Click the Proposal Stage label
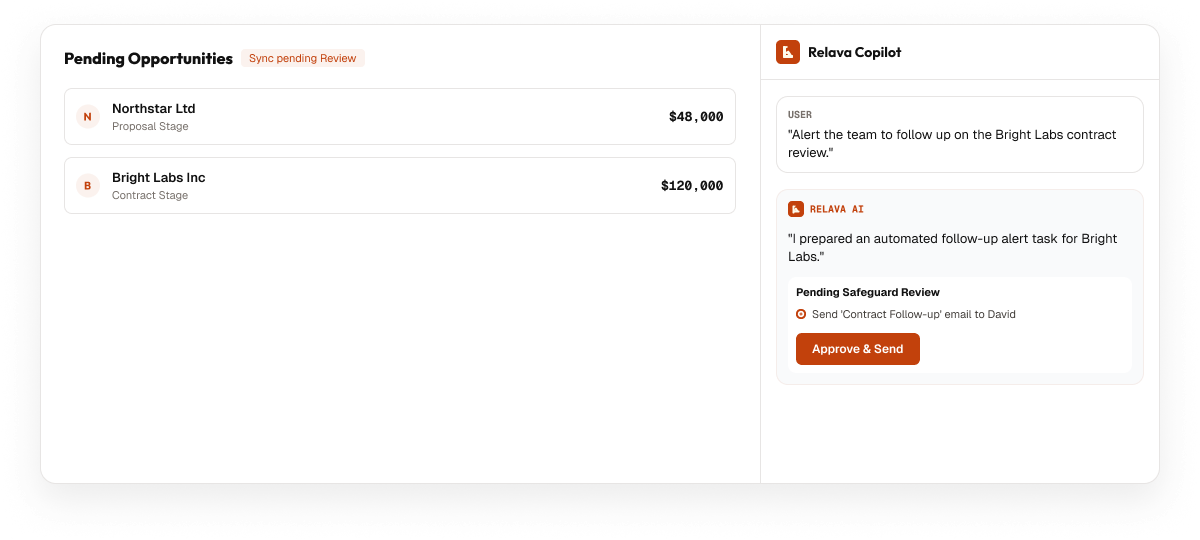 (x=150, y=126)
